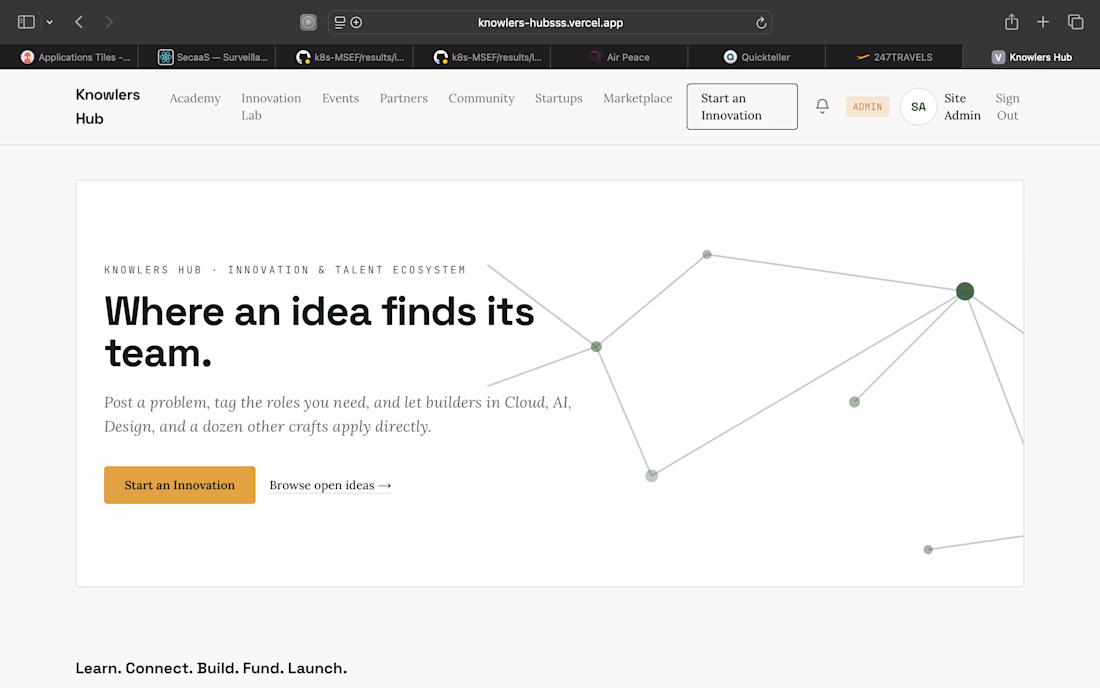The height and width of the screenshot is (688, 1100).
Task: Reload the page with the refresh icon
Action: (x=760, y=22)
